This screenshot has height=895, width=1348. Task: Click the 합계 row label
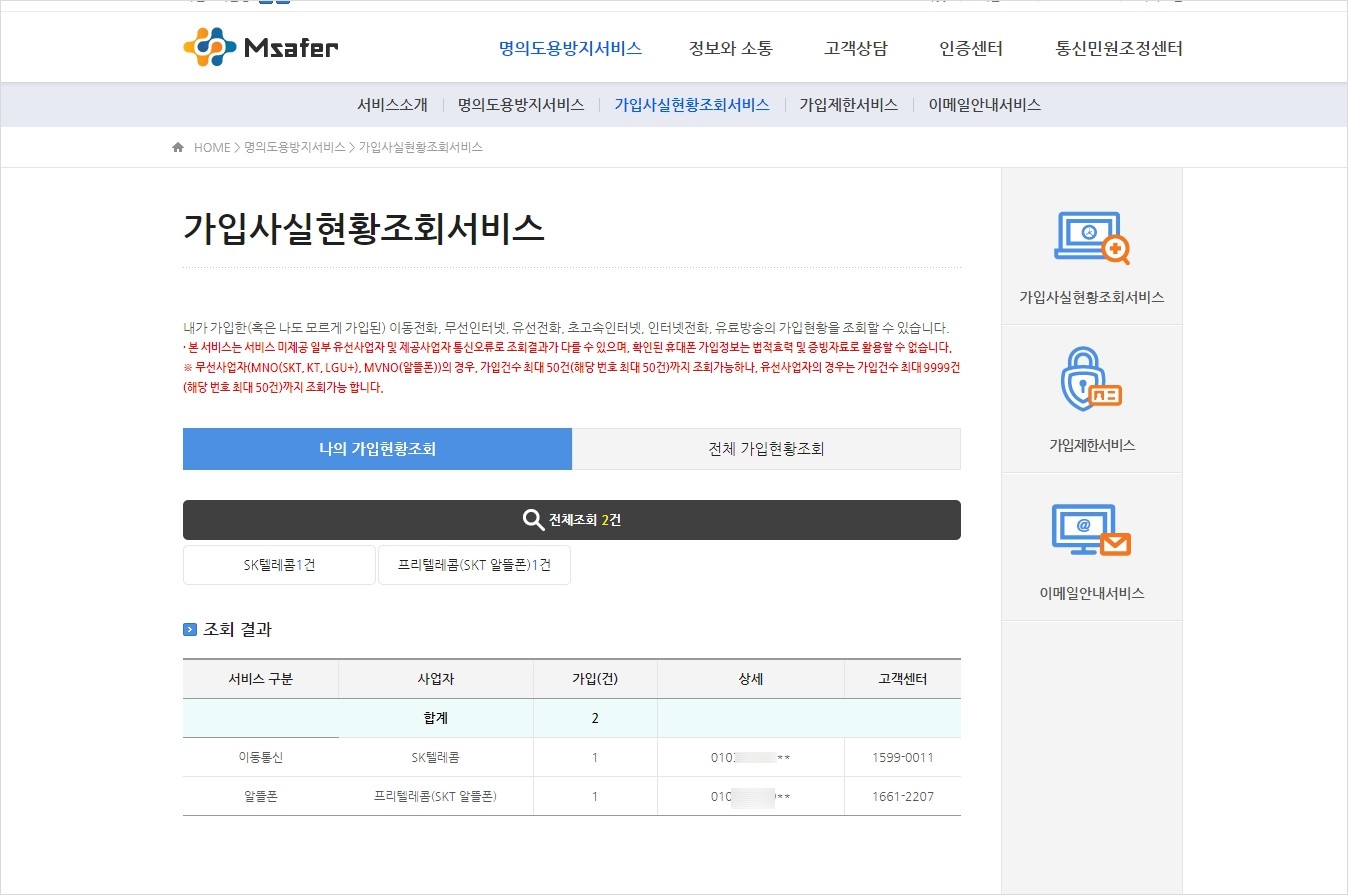coord(436,718)
